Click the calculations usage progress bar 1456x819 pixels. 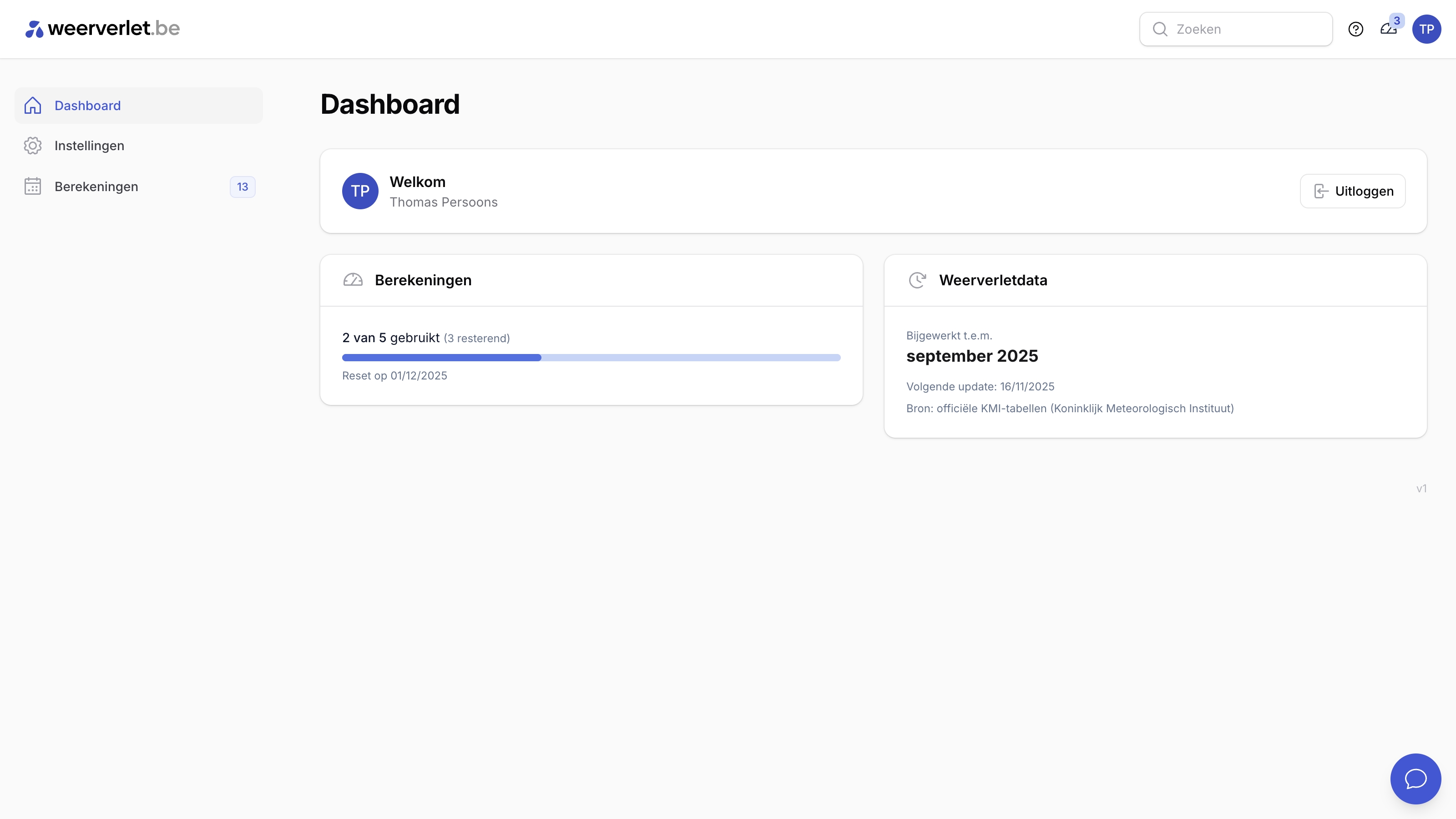(x=591, y=358)
